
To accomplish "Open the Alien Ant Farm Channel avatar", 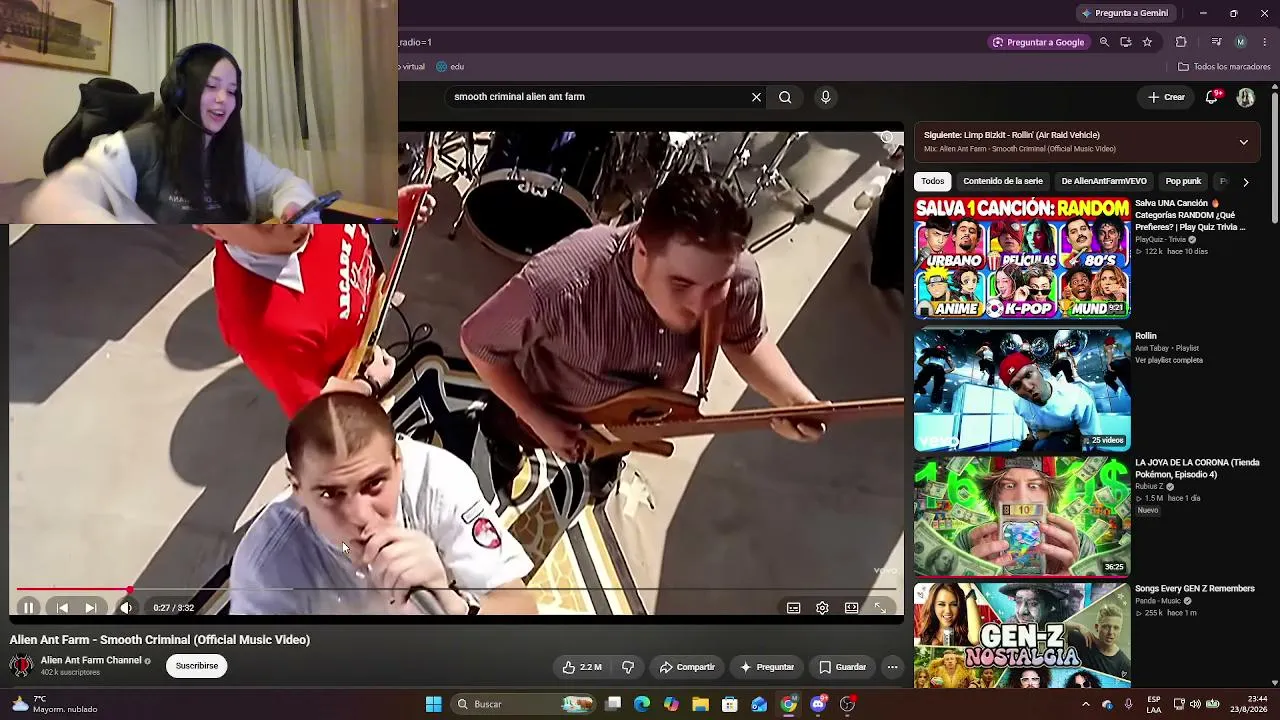I will [x=21, y=665].
